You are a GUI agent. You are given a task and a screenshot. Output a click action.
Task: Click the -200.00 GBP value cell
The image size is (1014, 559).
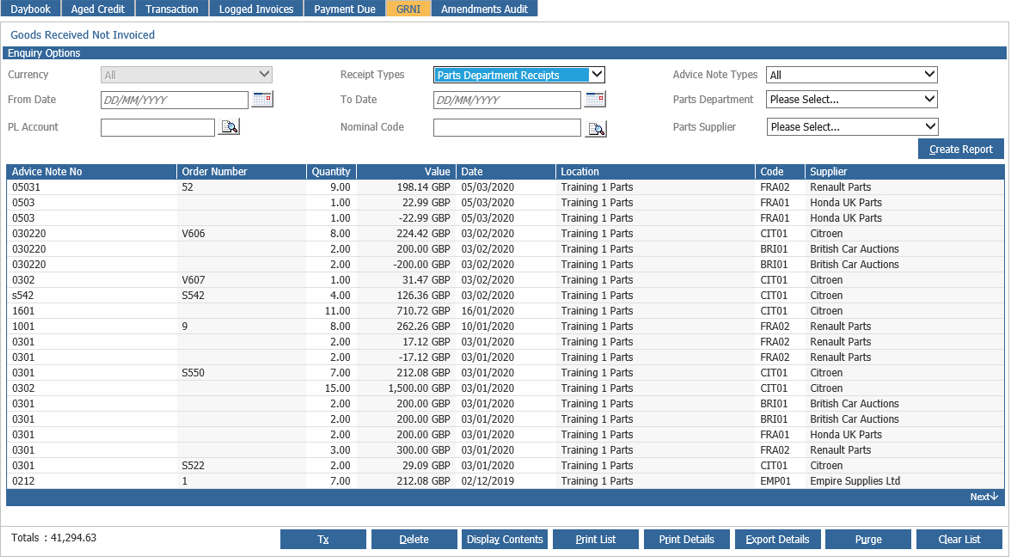click(x=406, y=265)
